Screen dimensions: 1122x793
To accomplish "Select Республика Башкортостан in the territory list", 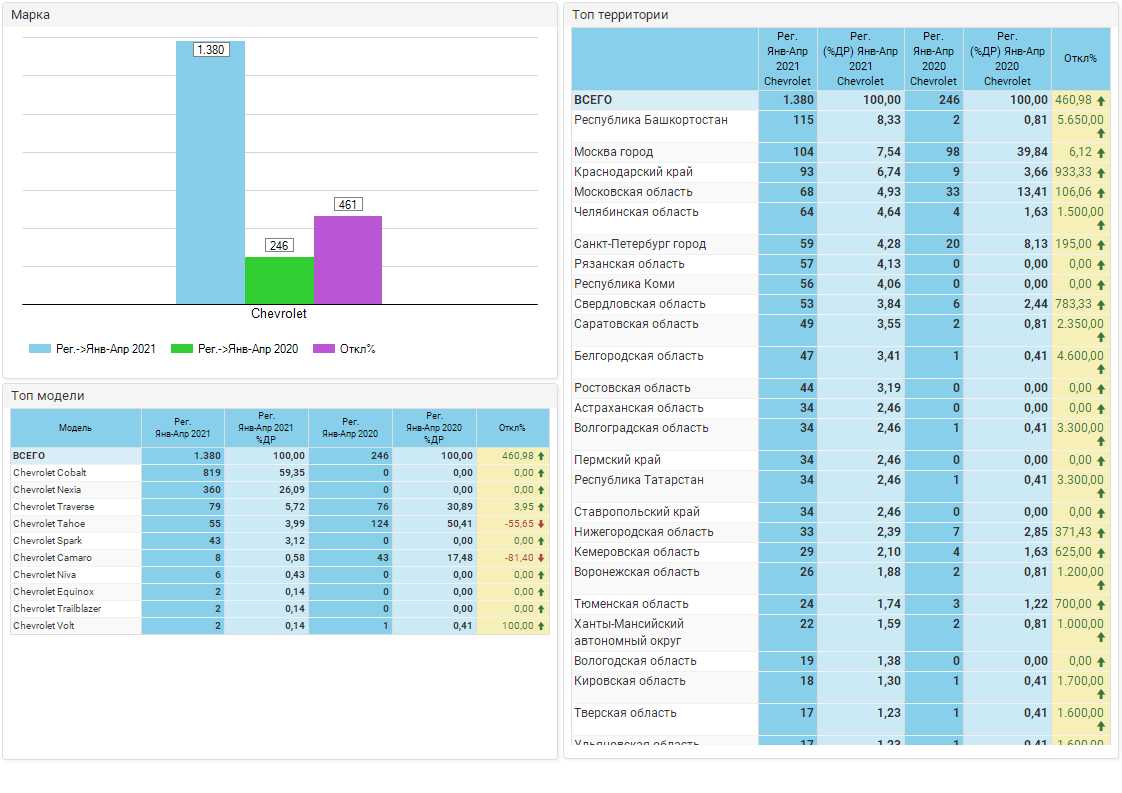I will tap(650, 120).
